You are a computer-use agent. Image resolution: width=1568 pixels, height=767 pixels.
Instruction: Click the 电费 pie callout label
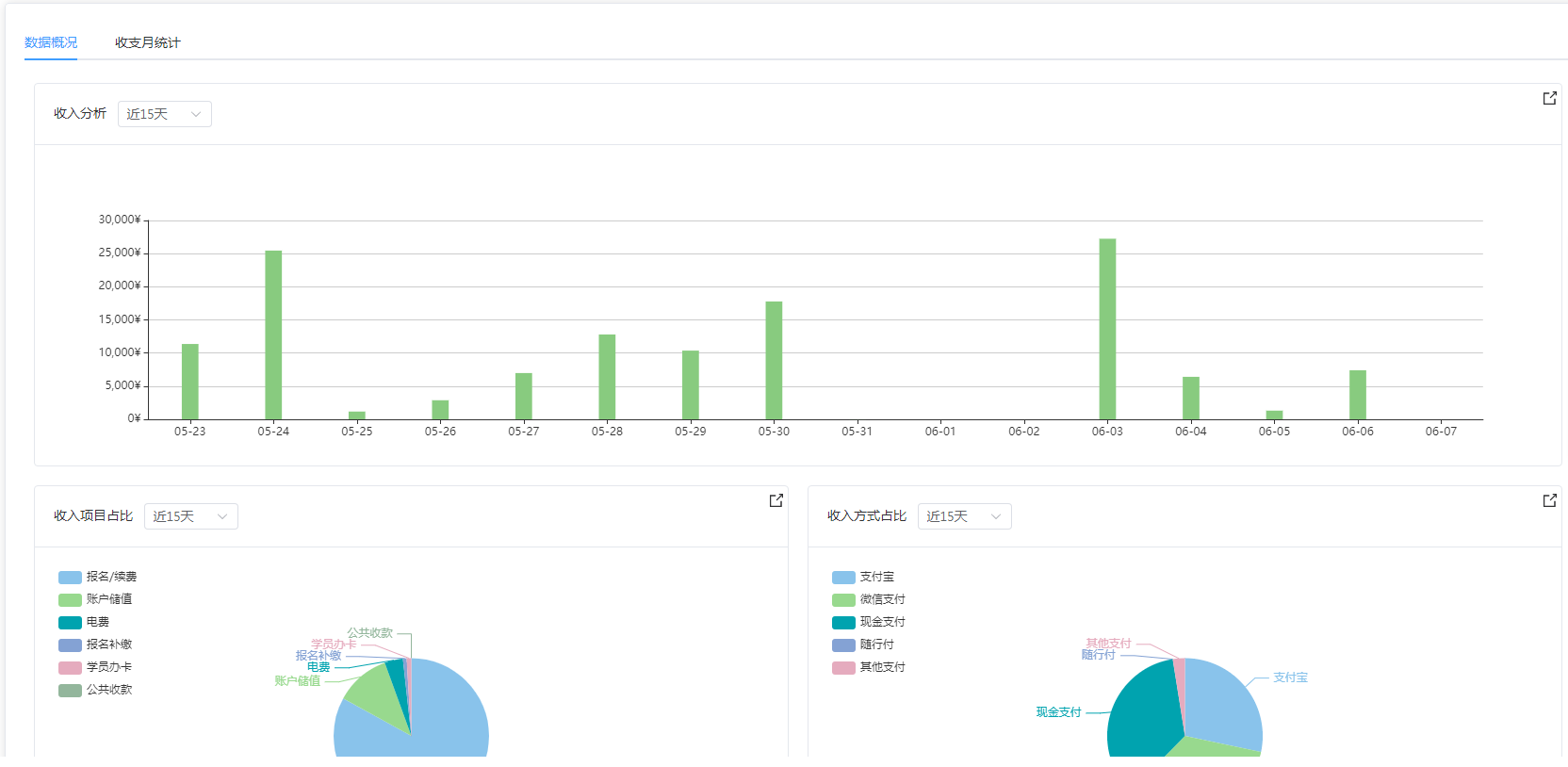[318, 667]
